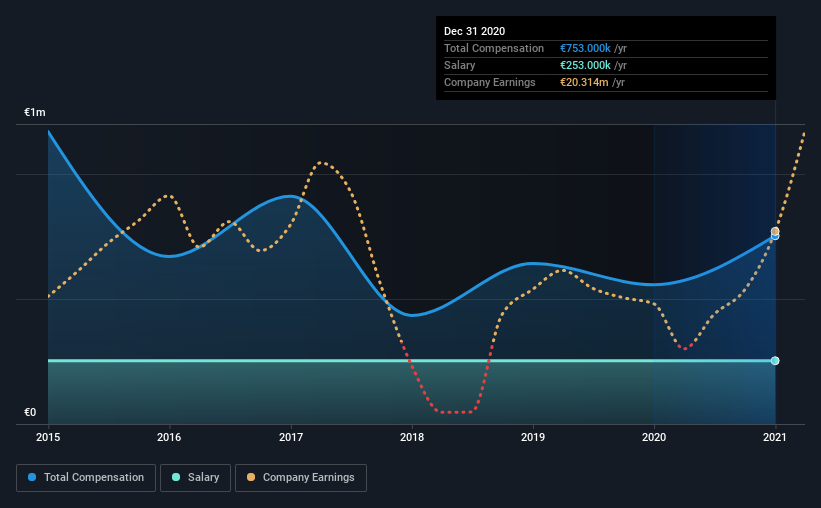The width and height of the screenshot is (821, 508).
Task: Select the 2017 axis label
Action: tap(291, 437)
